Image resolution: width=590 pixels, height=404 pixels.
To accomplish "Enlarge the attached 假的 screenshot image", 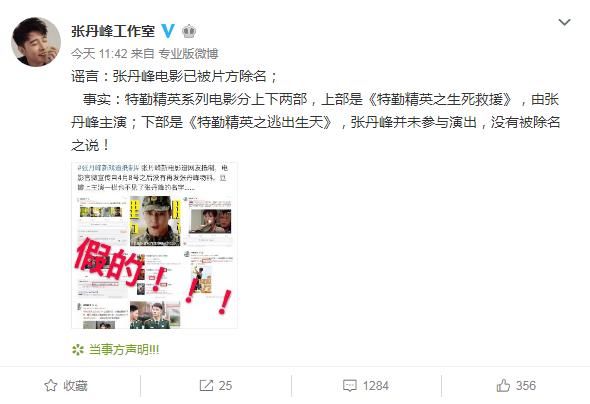I will coord(154,245).
